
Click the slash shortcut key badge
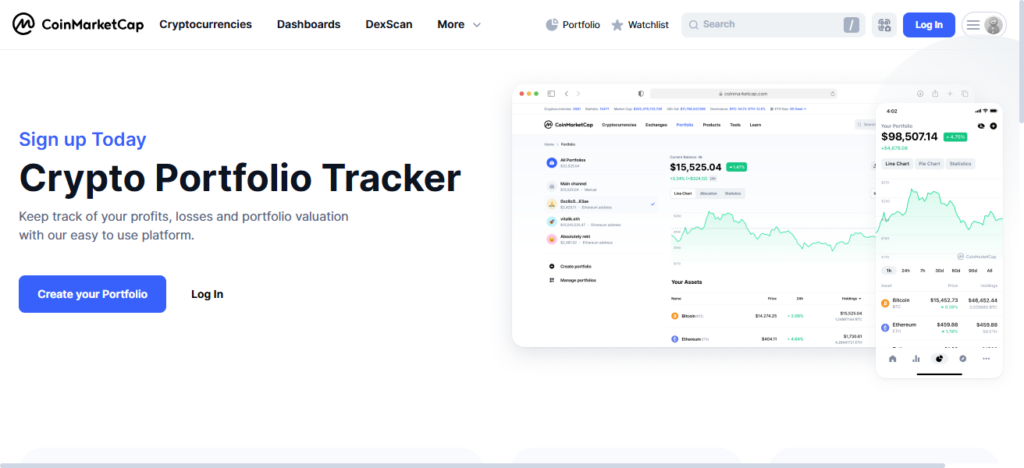tap(851, 25)
